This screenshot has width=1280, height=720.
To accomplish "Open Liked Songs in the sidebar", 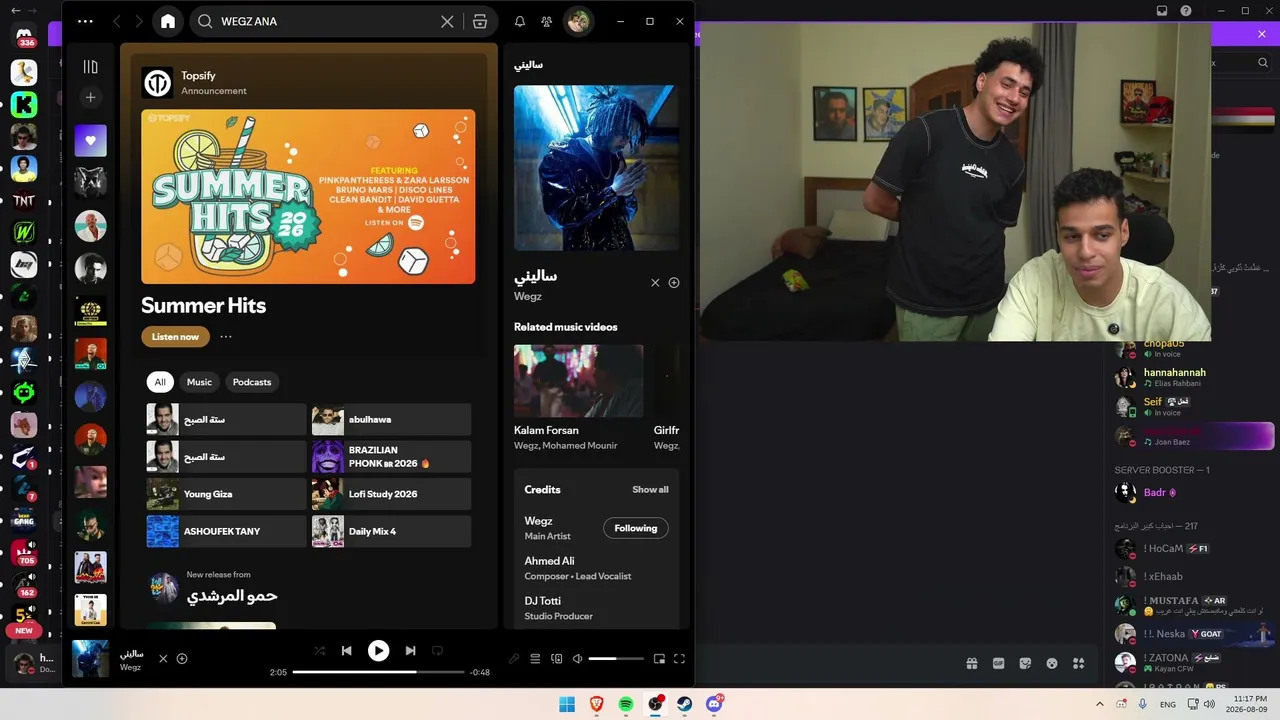I will [x=90, y=141].
